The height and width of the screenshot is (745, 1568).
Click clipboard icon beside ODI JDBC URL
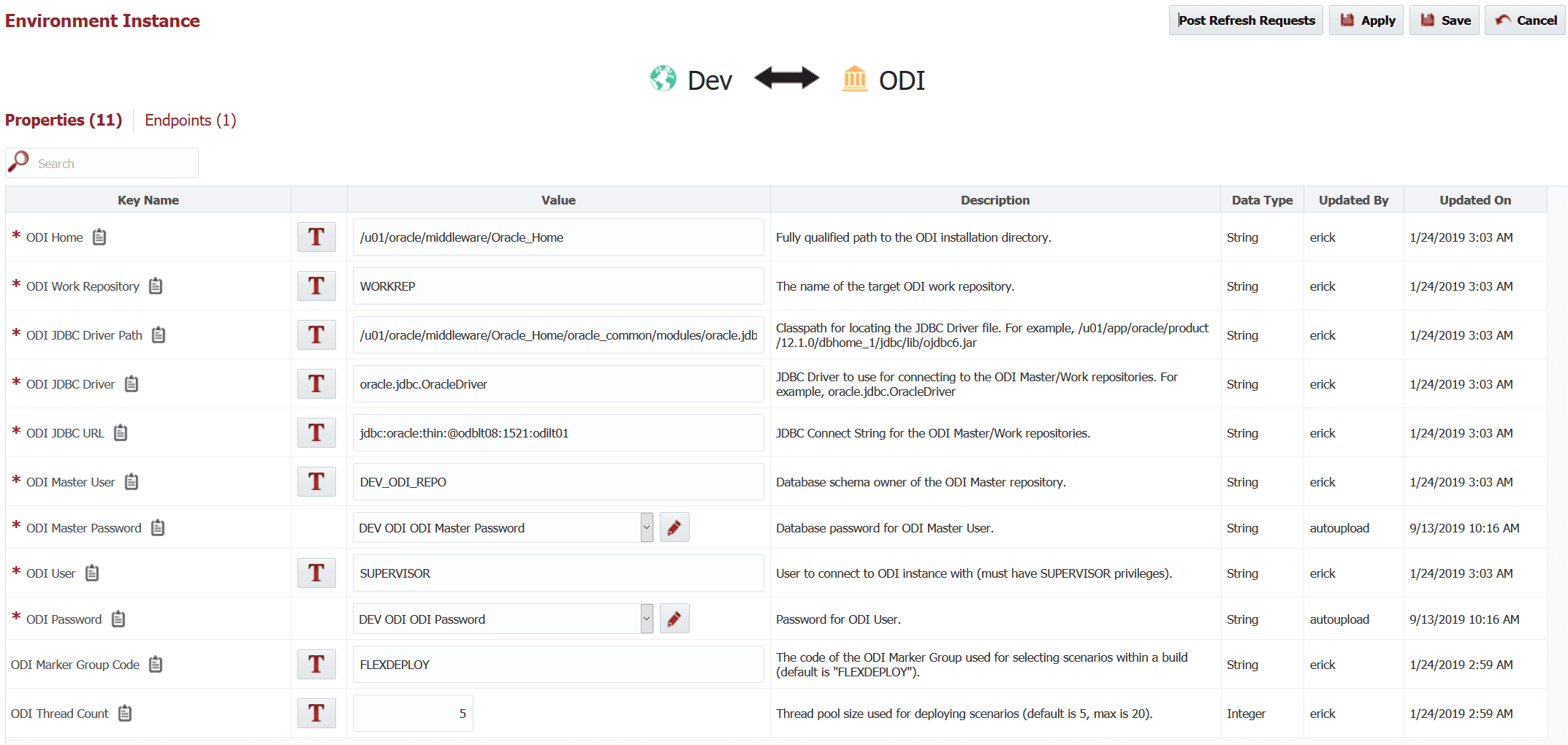tap(121, 433)
